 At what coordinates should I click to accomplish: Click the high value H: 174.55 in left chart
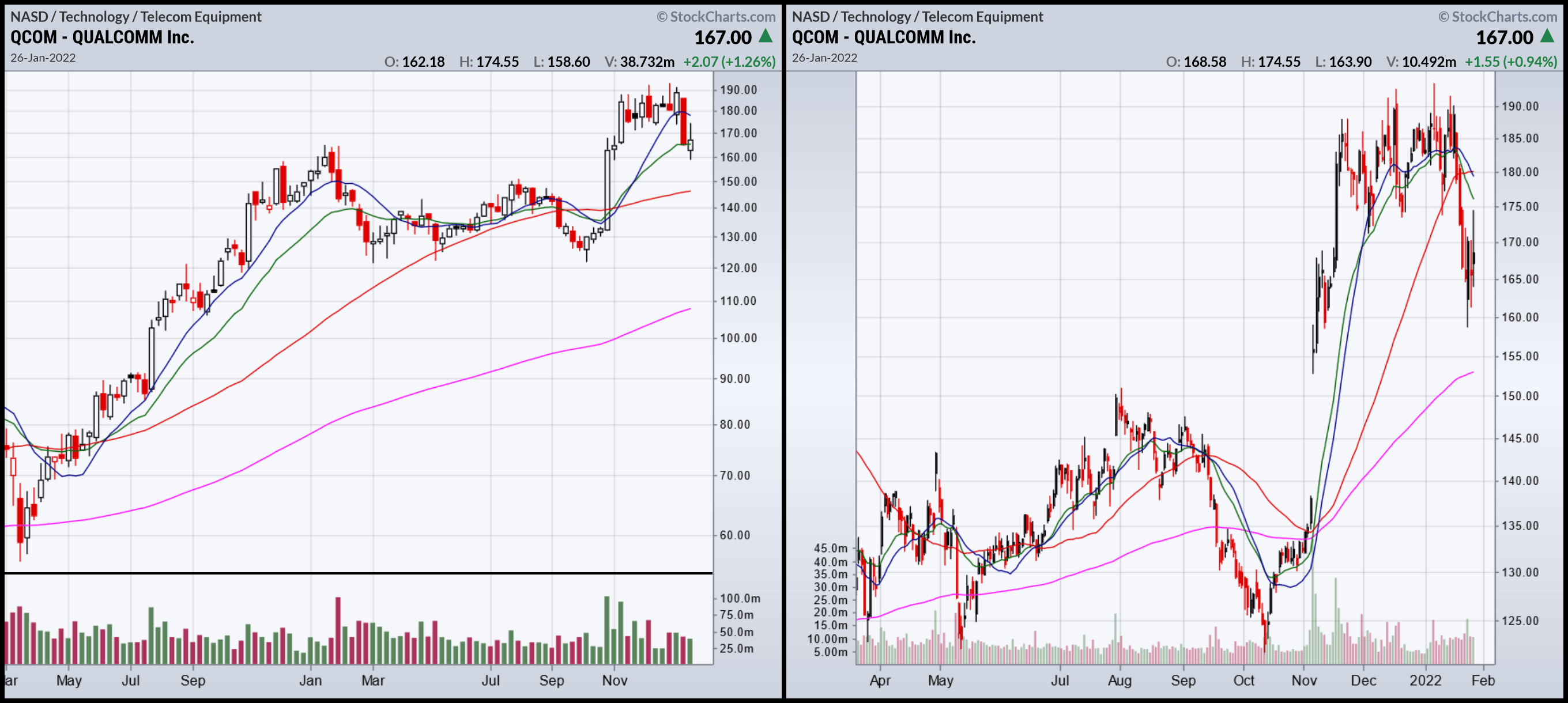[489, 62]
